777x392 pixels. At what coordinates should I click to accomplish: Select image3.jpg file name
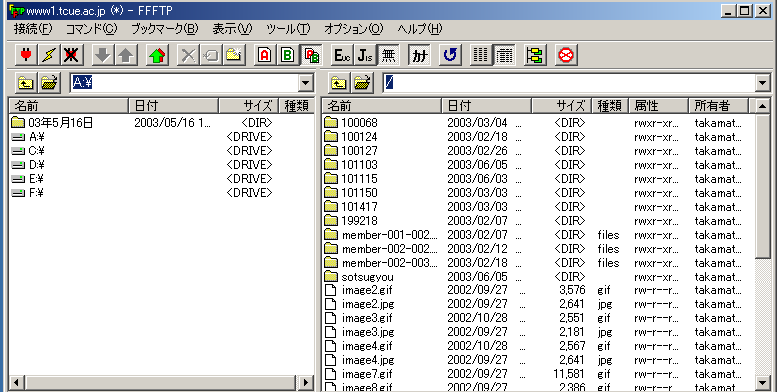click(368, 332)
